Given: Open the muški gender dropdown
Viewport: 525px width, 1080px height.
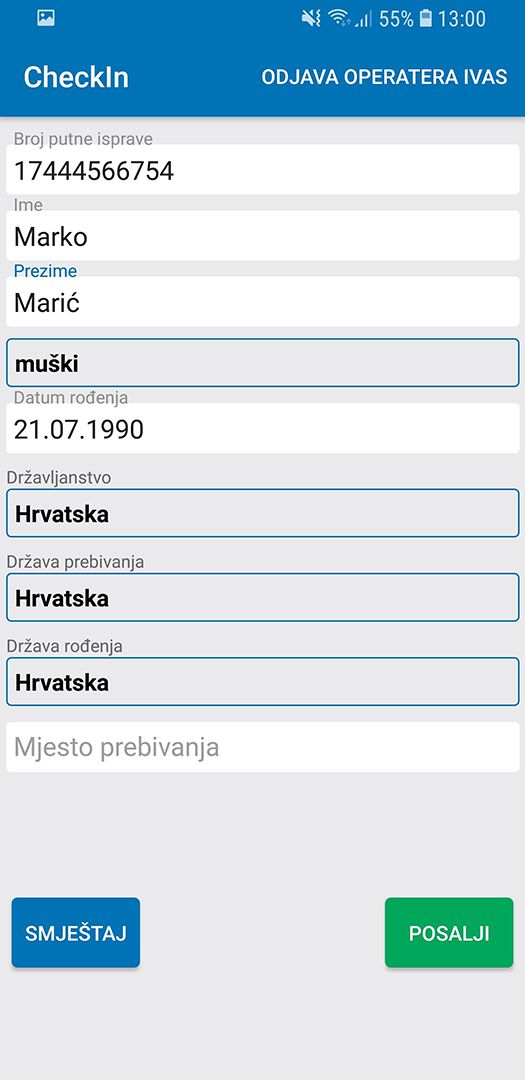Looking at the screenshot, I should point(262,362).
